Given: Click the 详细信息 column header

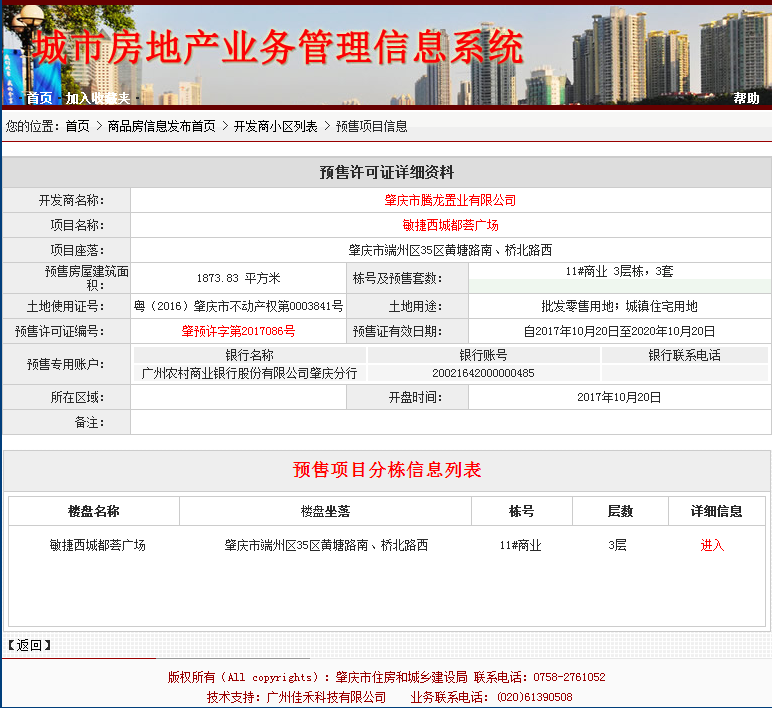Looking at the screenshot, I should click(716, 511).
